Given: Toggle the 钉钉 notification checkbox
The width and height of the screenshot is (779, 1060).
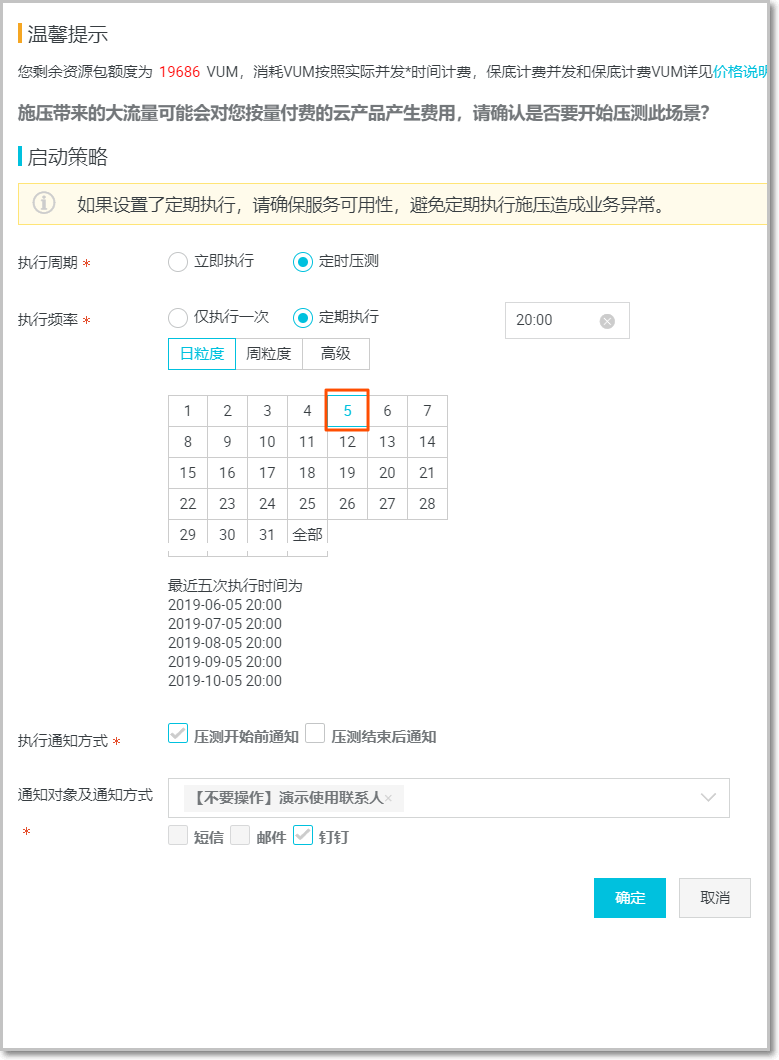Looking at the screenshot, I should (303, 835).
